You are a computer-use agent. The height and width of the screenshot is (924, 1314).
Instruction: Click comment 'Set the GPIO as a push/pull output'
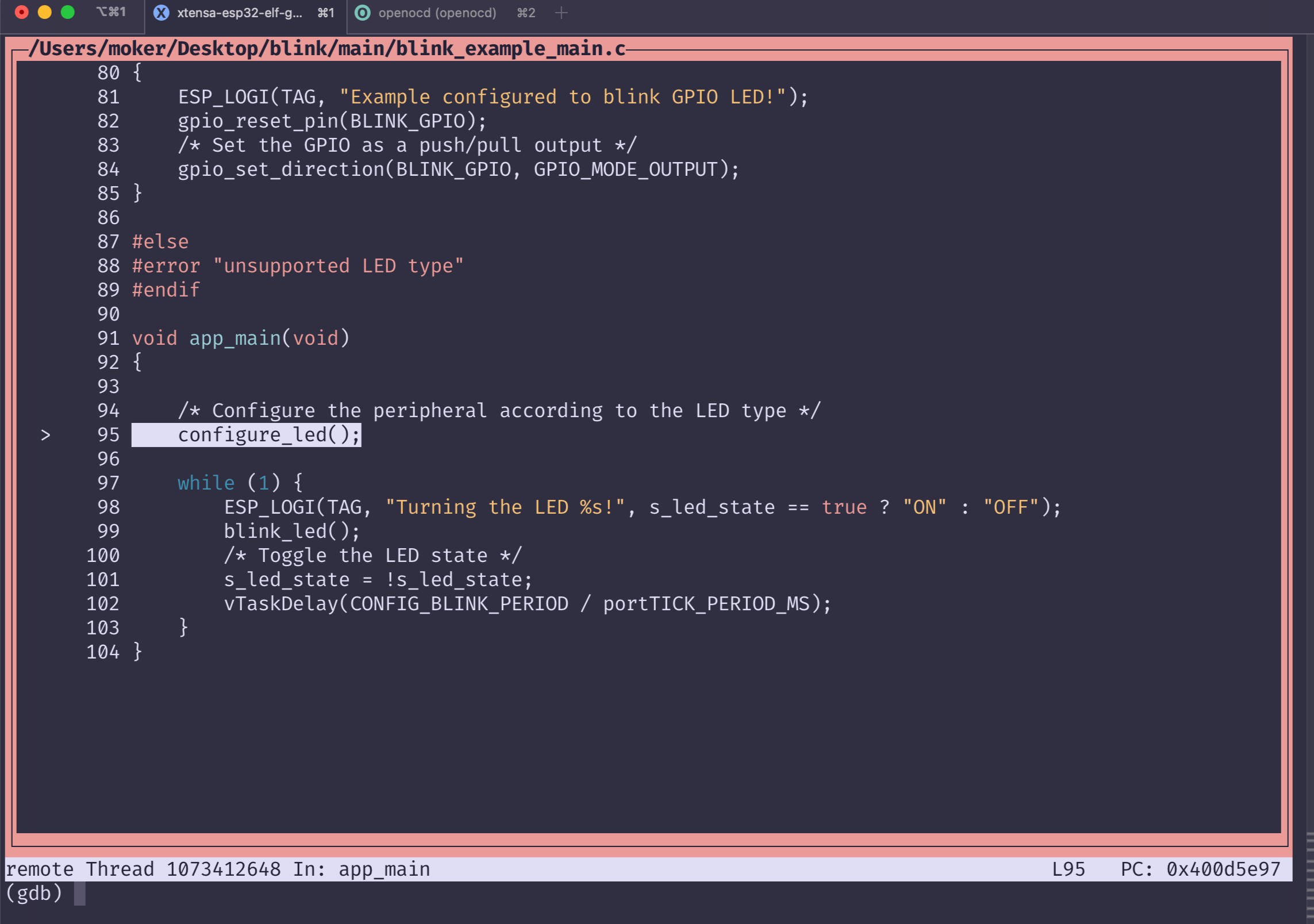pos(408,145)
